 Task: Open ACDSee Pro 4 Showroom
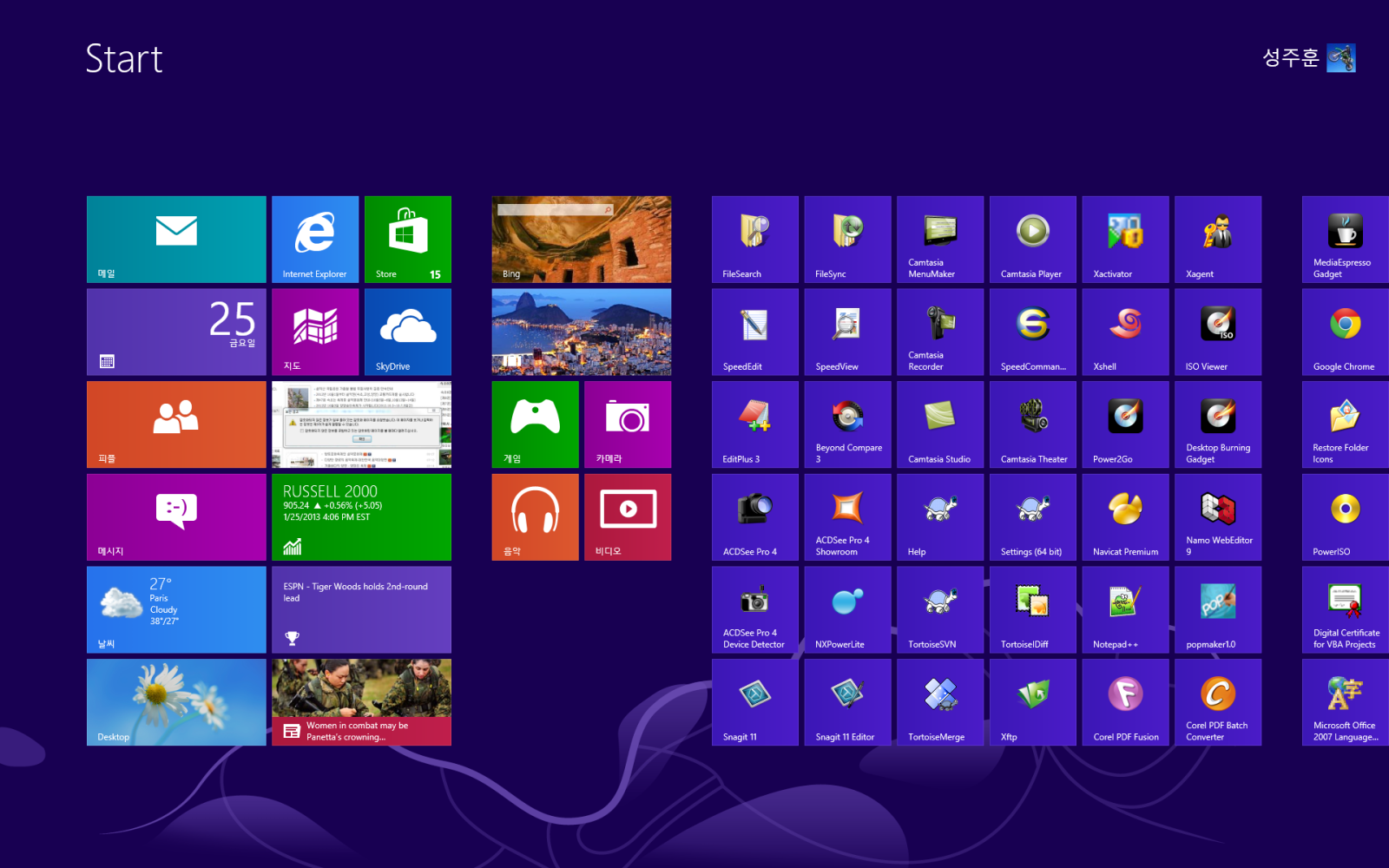coord(848,517)
